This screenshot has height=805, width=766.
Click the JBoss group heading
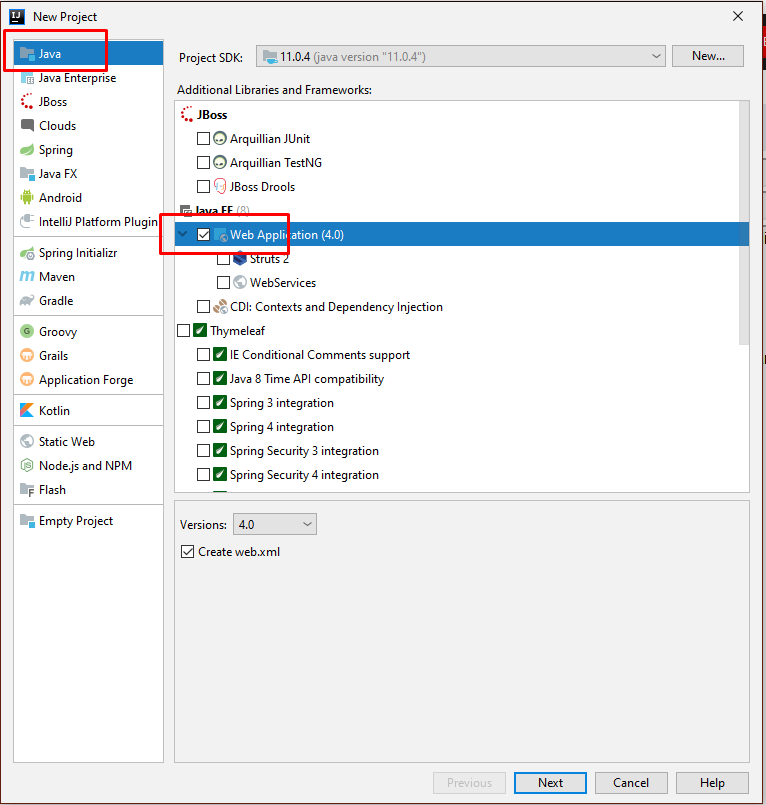[x=212, y=114]
